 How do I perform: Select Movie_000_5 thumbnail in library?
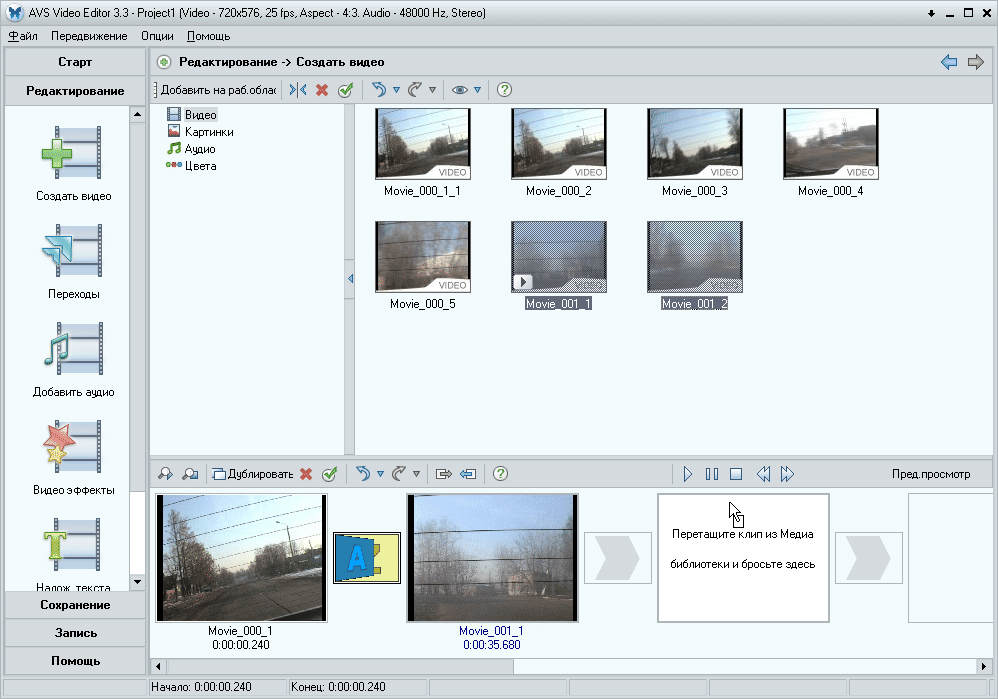(x=423, y=257)
